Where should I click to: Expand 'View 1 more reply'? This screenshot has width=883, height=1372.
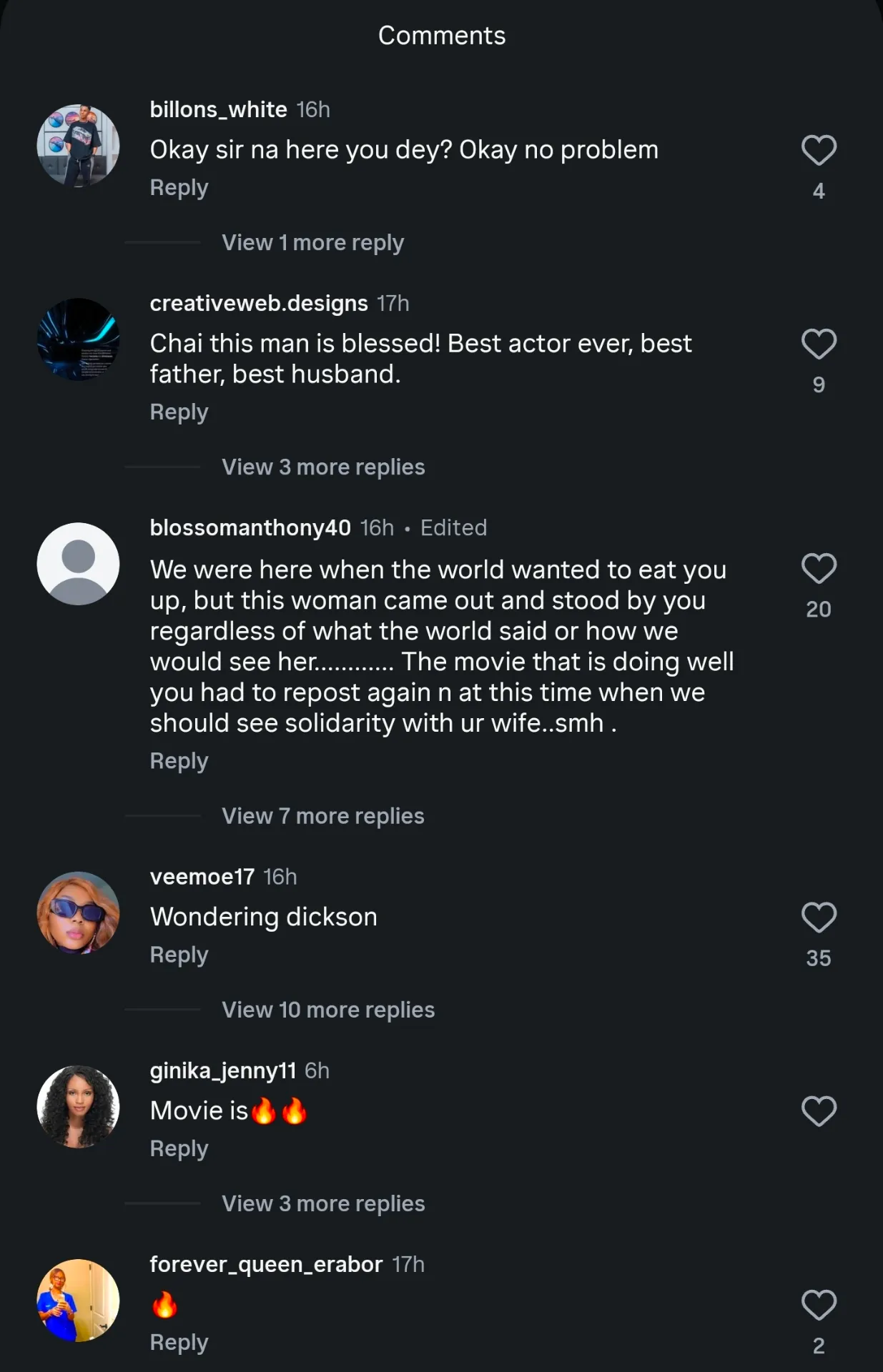point(312,243)
